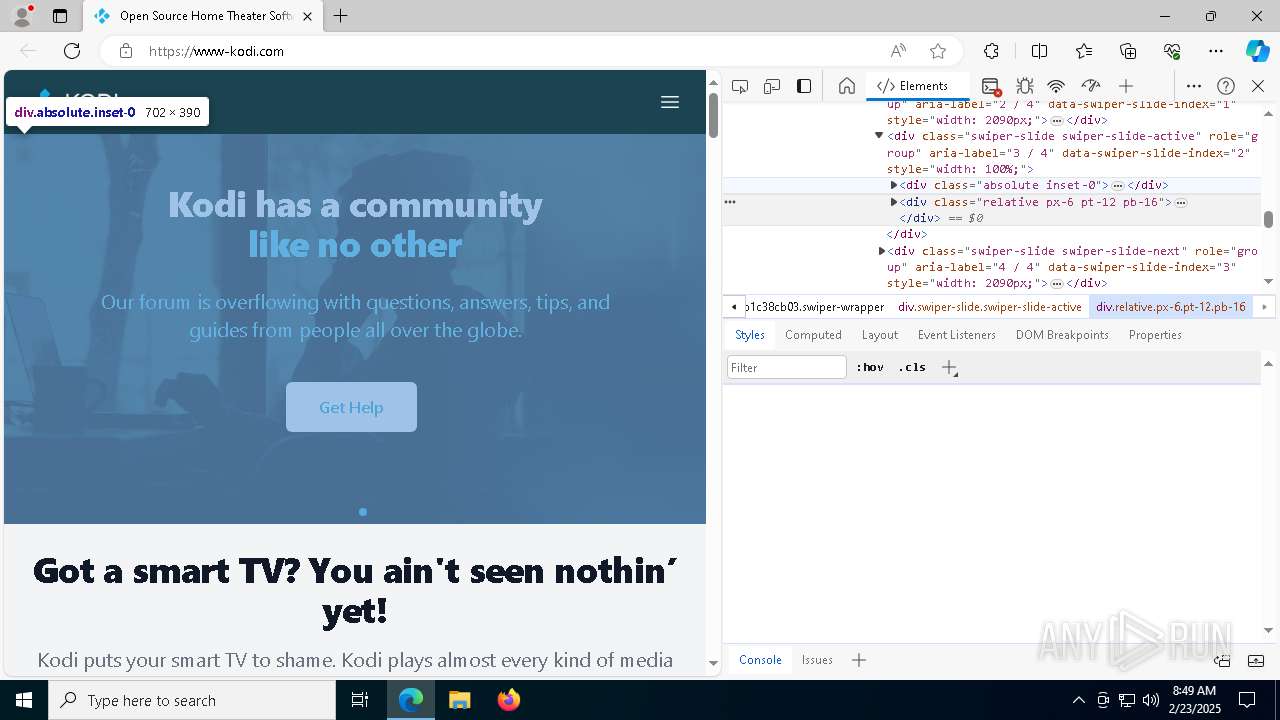
Task: Open the Console tool with error badge
Action: [991, 86]
